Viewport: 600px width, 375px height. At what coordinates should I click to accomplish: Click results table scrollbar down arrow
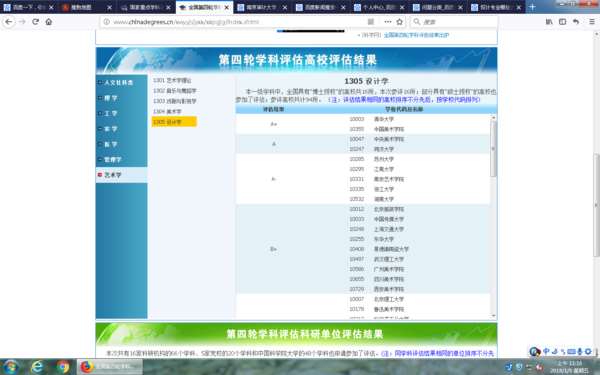[493, 316]
